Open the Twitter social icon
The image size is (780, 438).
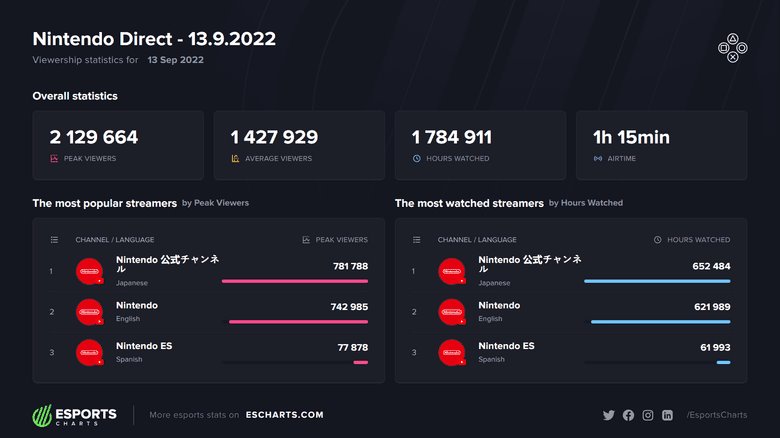608,415
